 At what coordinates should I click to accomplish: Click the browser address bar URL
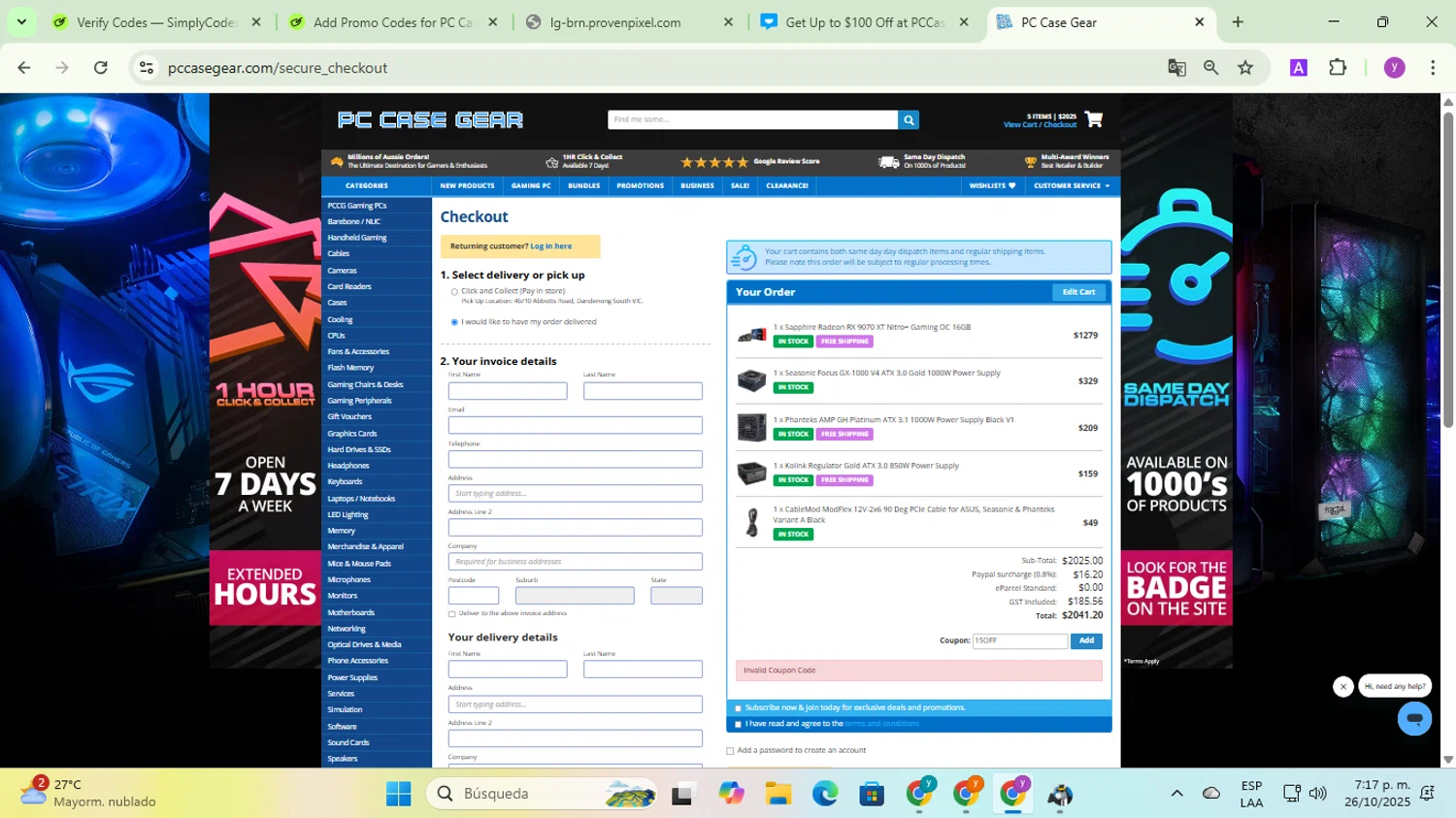(278, 68)
